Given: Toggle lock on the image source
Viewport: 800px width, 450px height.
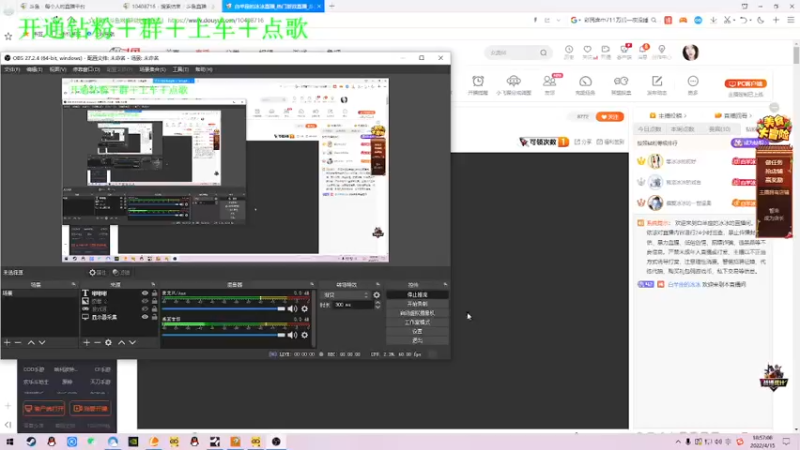Looking at the screenshot, I should click(x=155, y=301).
